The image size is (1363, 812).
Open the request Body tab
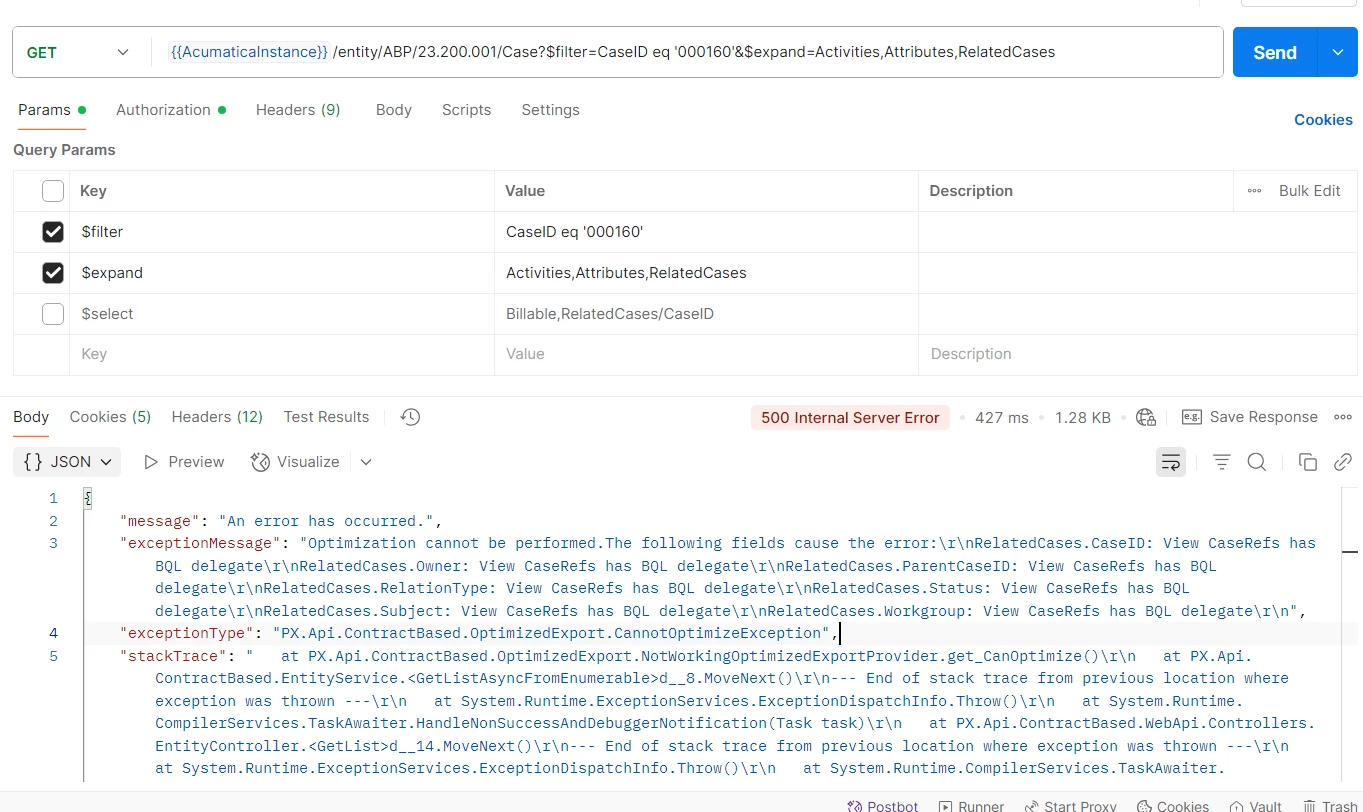pyautogui.click(x=394, y=110)
